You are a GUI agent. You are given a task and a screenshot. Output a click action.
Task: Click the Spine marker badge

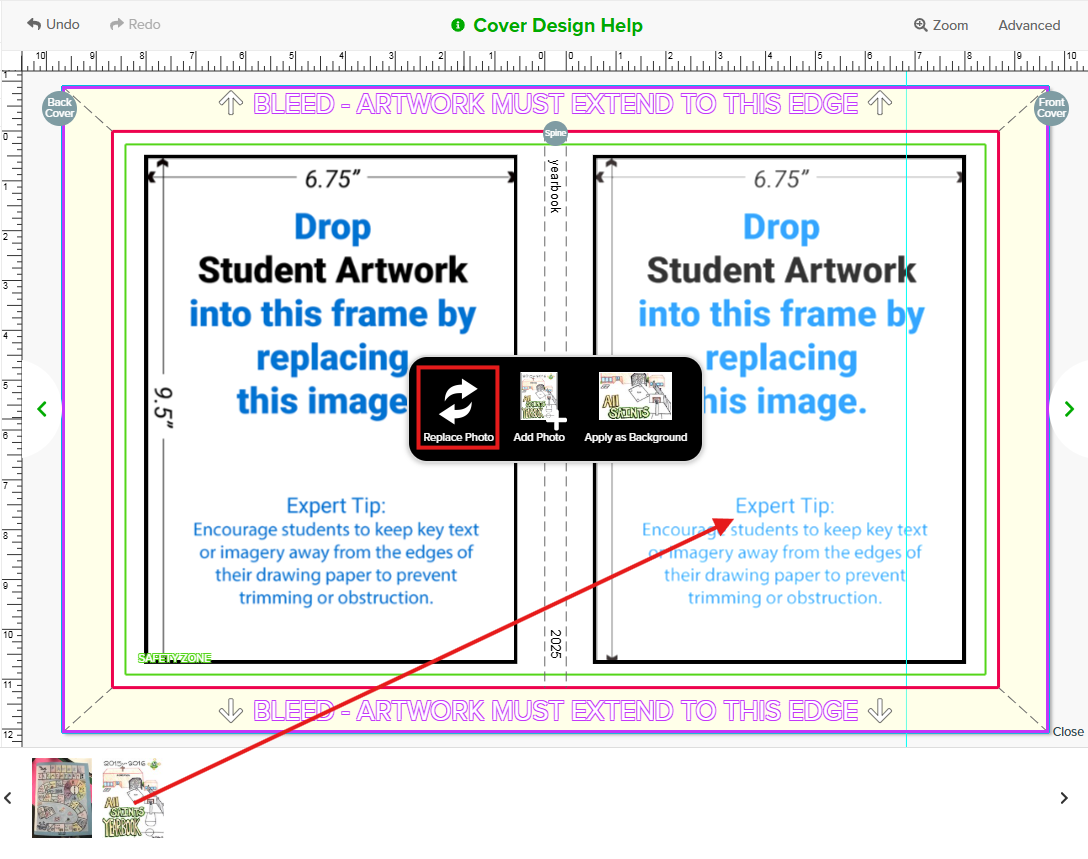555,133
